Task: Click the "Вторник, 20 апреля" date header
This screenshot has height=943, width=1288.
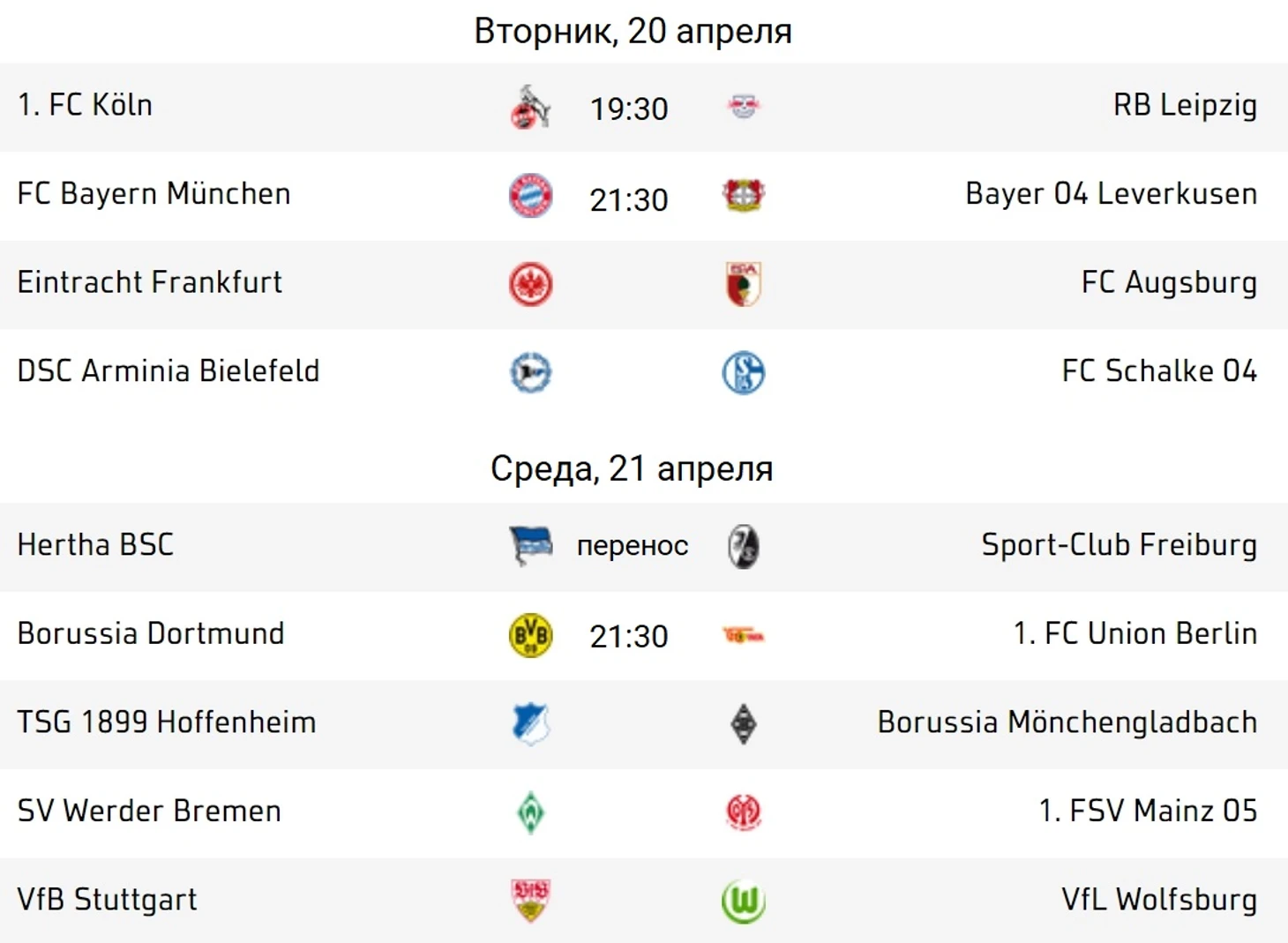Action: pos(633,31)
